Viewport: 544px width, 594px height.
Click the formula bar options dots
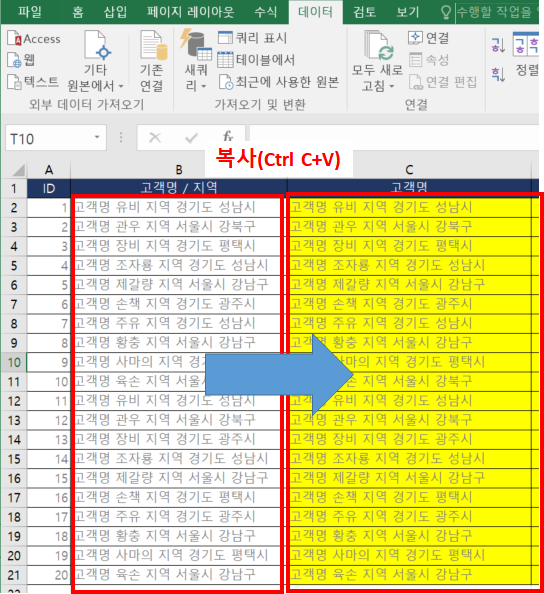(121, 138)
